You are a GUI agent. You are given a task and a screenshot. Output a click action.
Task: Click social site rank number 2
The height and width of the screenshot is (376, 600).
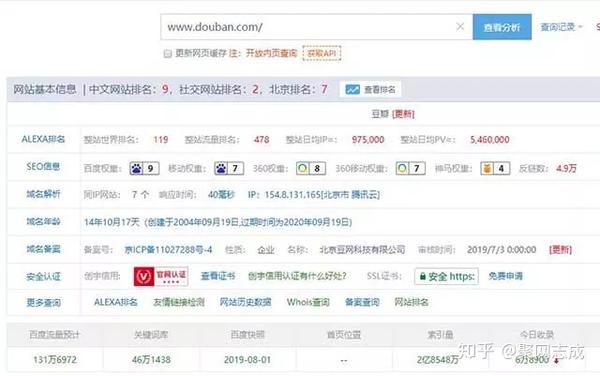(255, 90)
